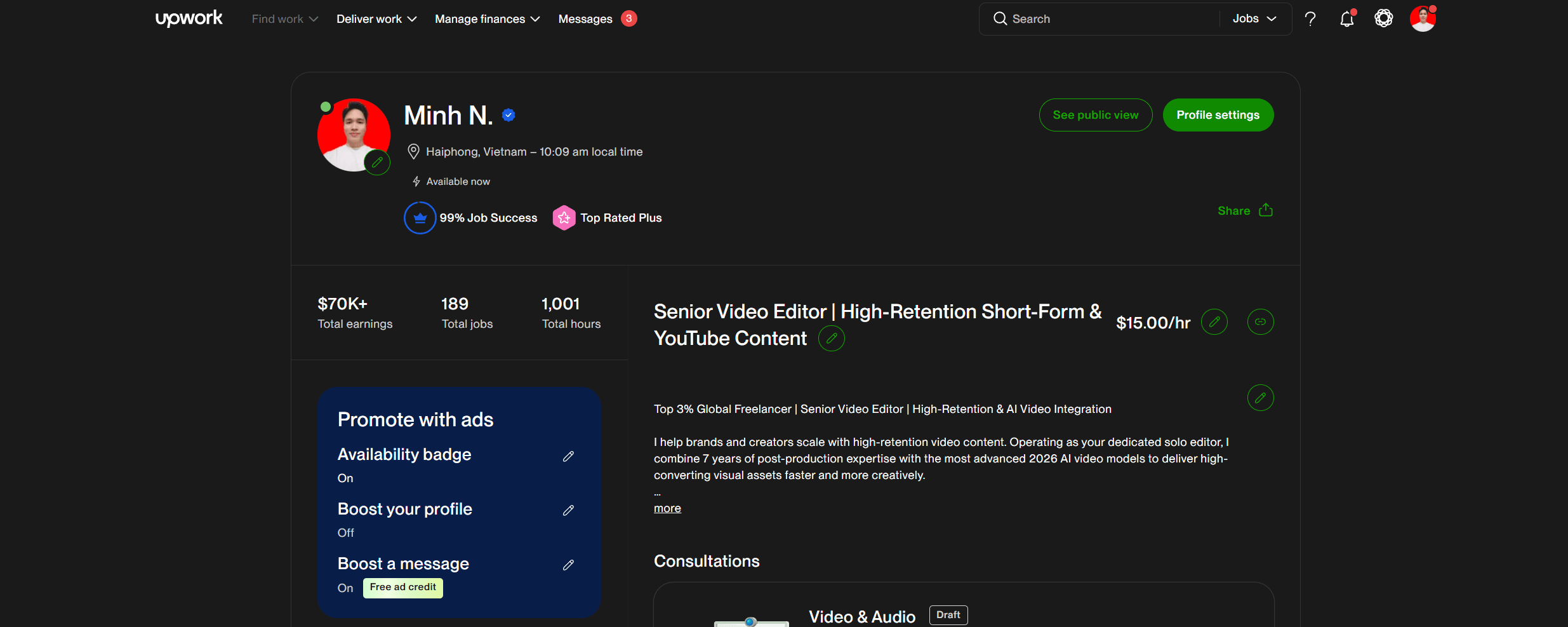Image resolution: width=1568 pixels, height=627 pixels.
Task: Expand the overview with more link
Action: pyautogui.click(x=667, y=508)
